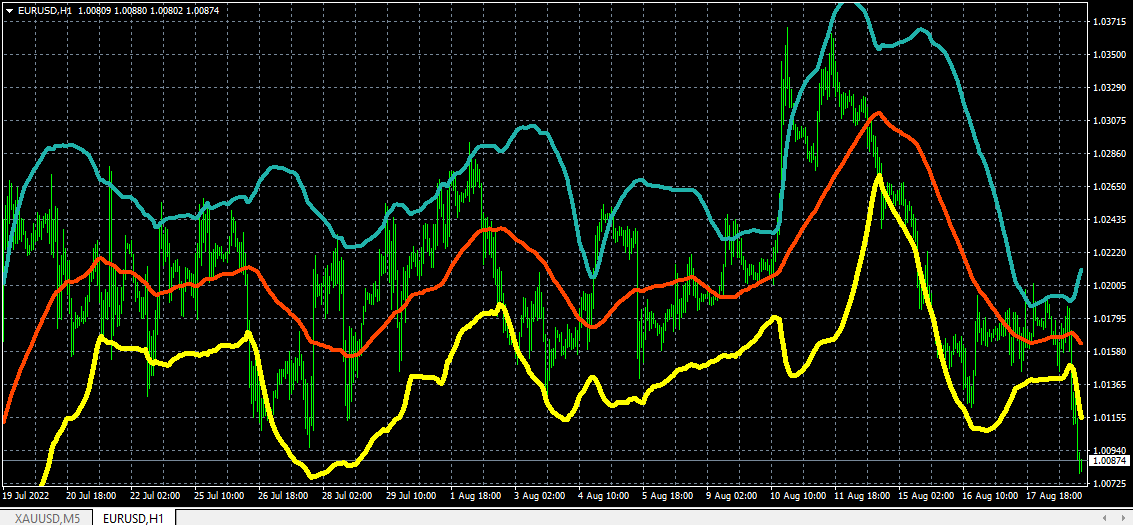Click the OHLC values in the chart header
This screenshot has width=1133, height=525.
[148, 11]
